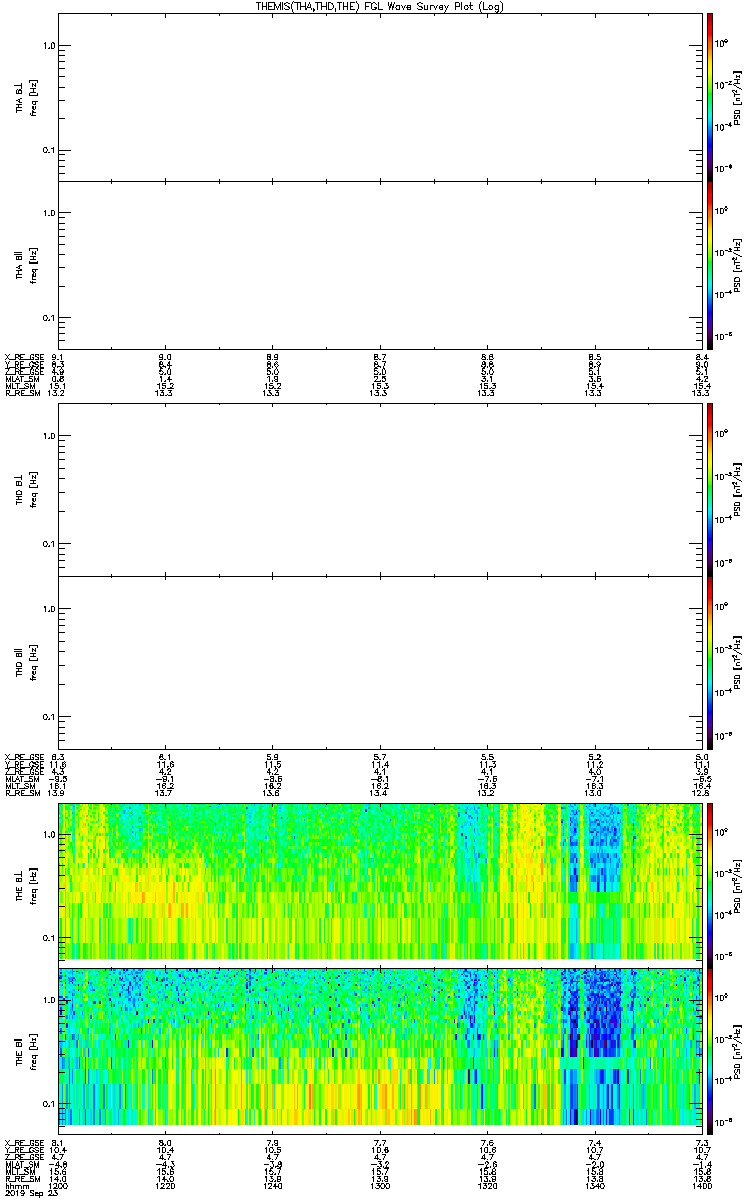
Task: Click the X_RE_GSE row label below the THA panels
Action: point(22,357)
